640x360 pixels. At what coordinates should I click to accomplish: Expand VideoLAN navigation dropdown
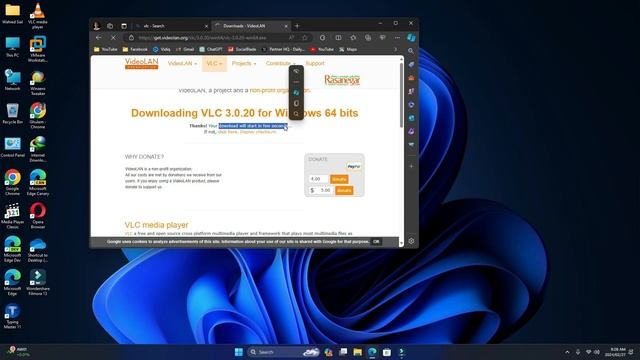[x=182, y=64]
